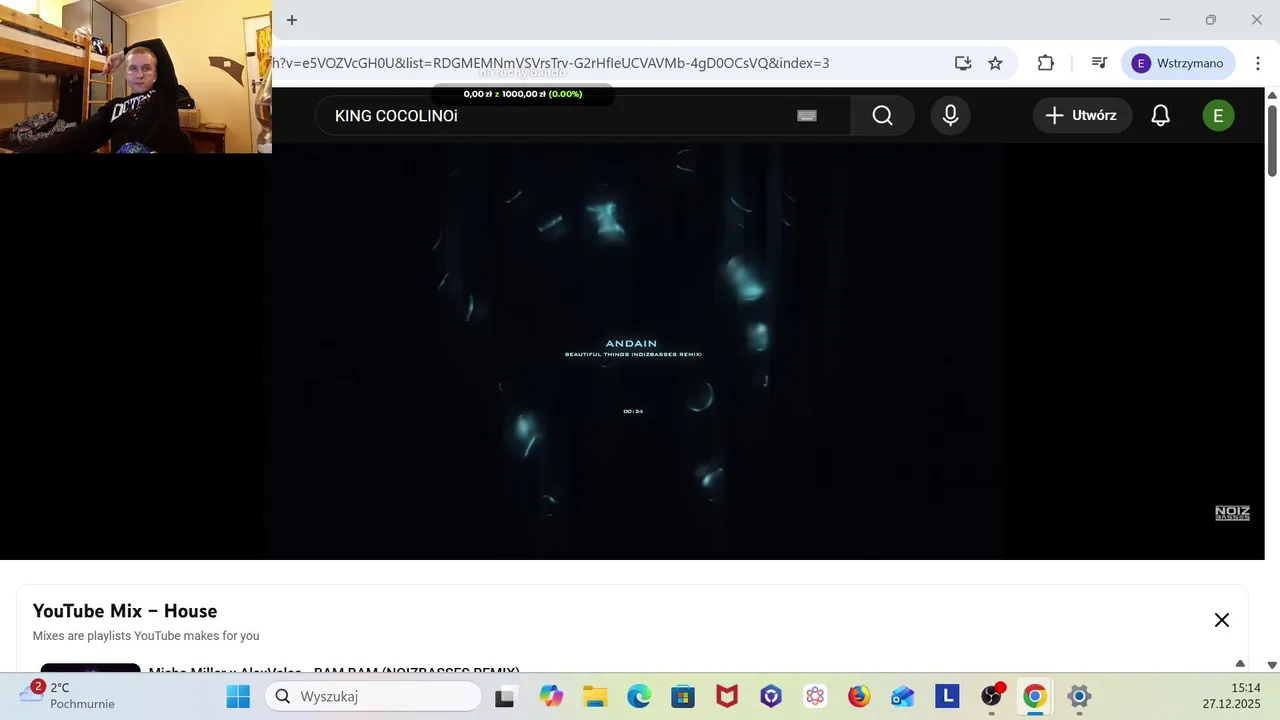Open a new browser tab
Screen dimensions: 1280x720
(x=292, y=20)
